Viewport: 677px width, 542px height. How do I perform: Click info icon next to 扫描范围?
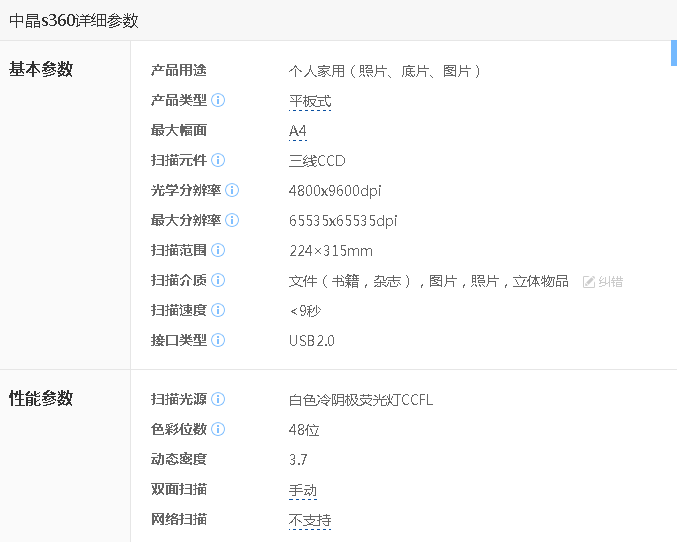coord(218,250)
